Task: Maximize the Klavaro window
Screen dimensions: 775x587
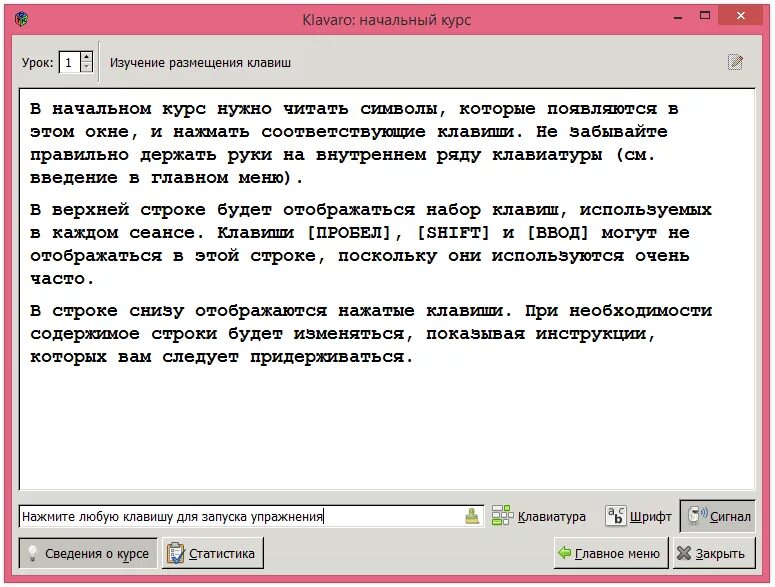Action: tap(705, 16)
